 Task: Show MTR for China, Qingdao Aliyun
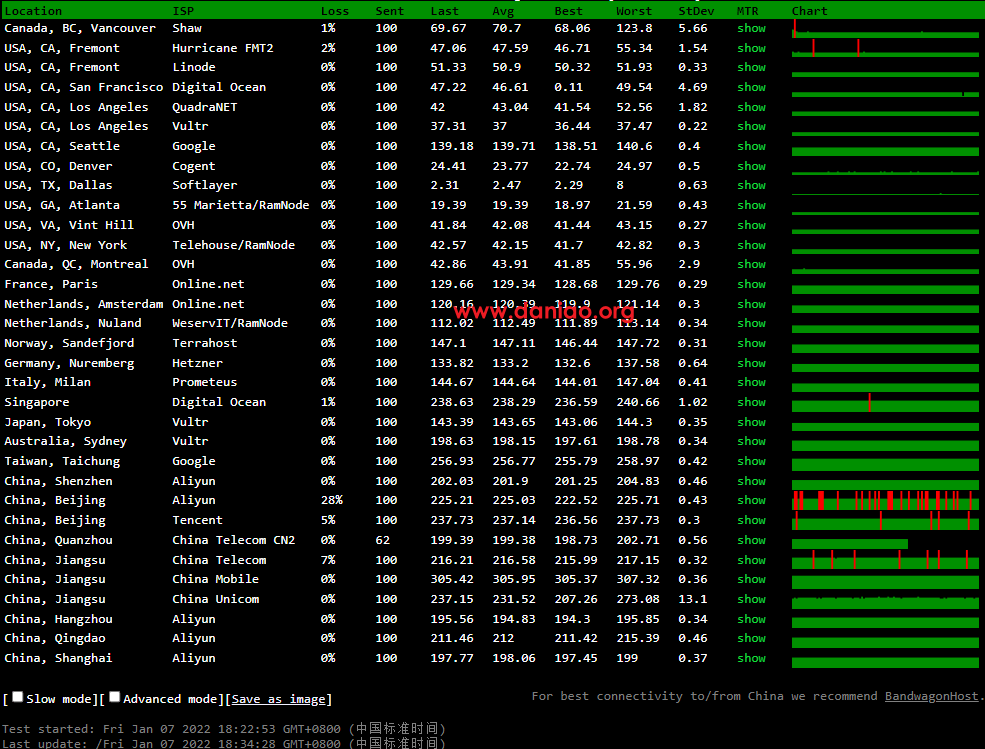tap(751, 638)
